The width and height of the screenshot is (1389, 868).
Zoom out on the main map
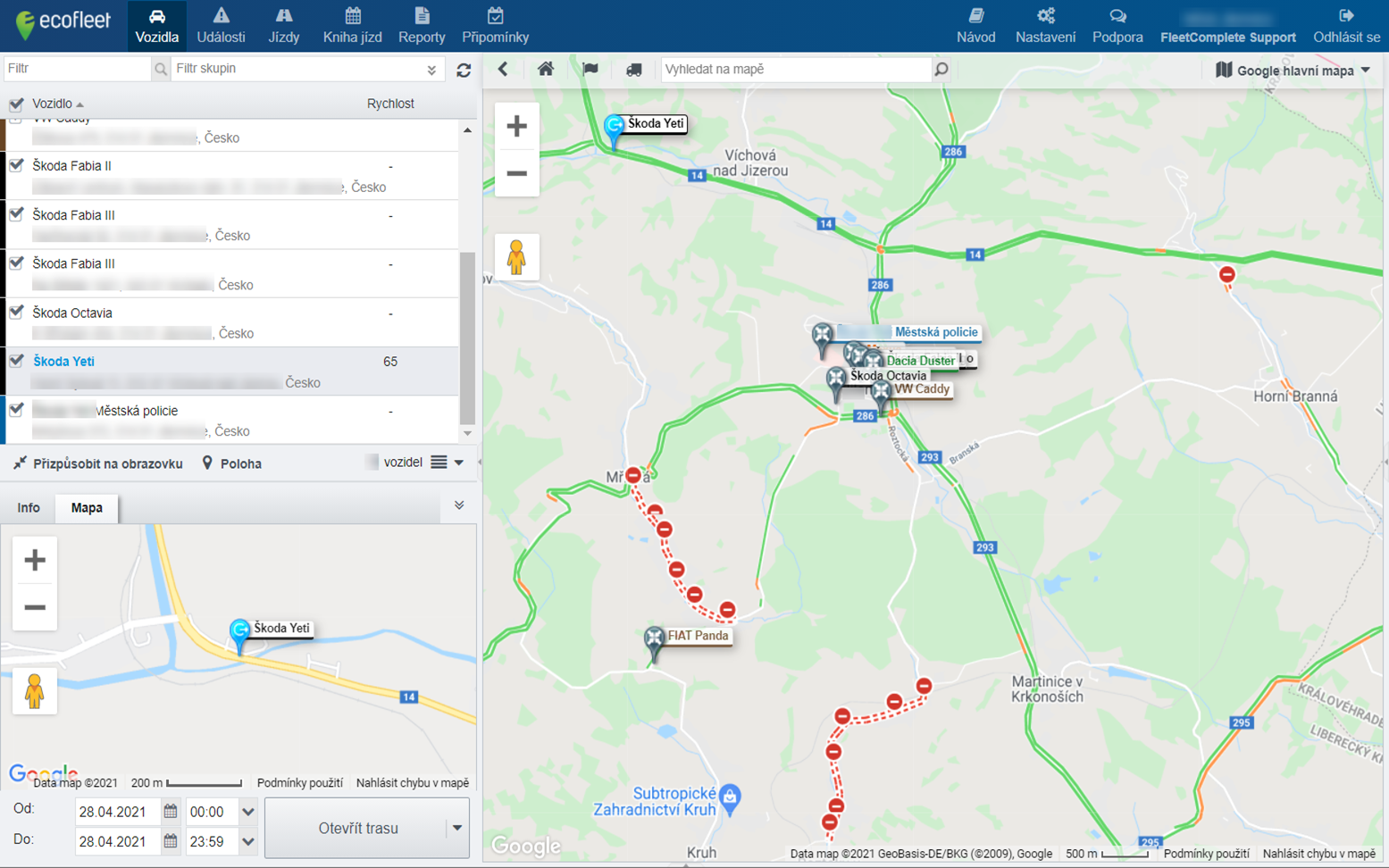tap(517, 173)
